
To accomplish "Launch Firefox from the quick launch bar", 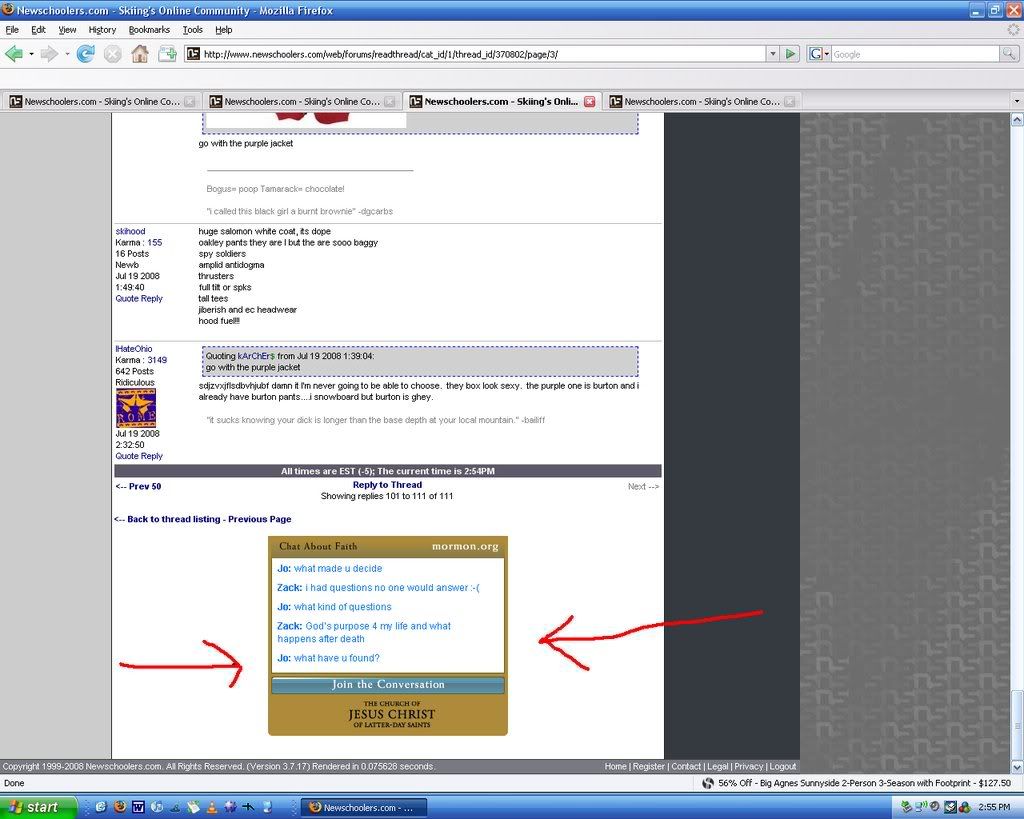I will point(119,807).
